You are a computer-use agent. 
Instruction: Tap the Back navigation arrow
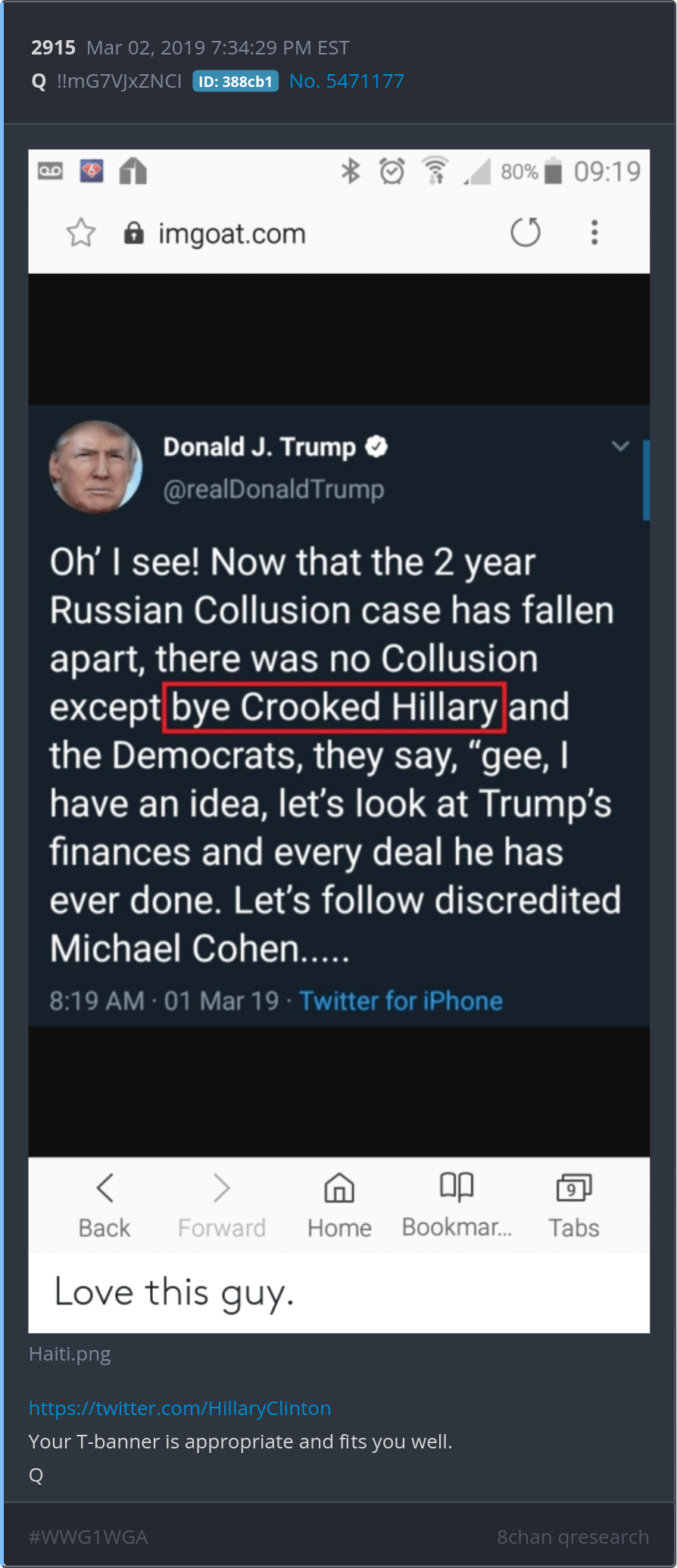tap(105, 1188)
